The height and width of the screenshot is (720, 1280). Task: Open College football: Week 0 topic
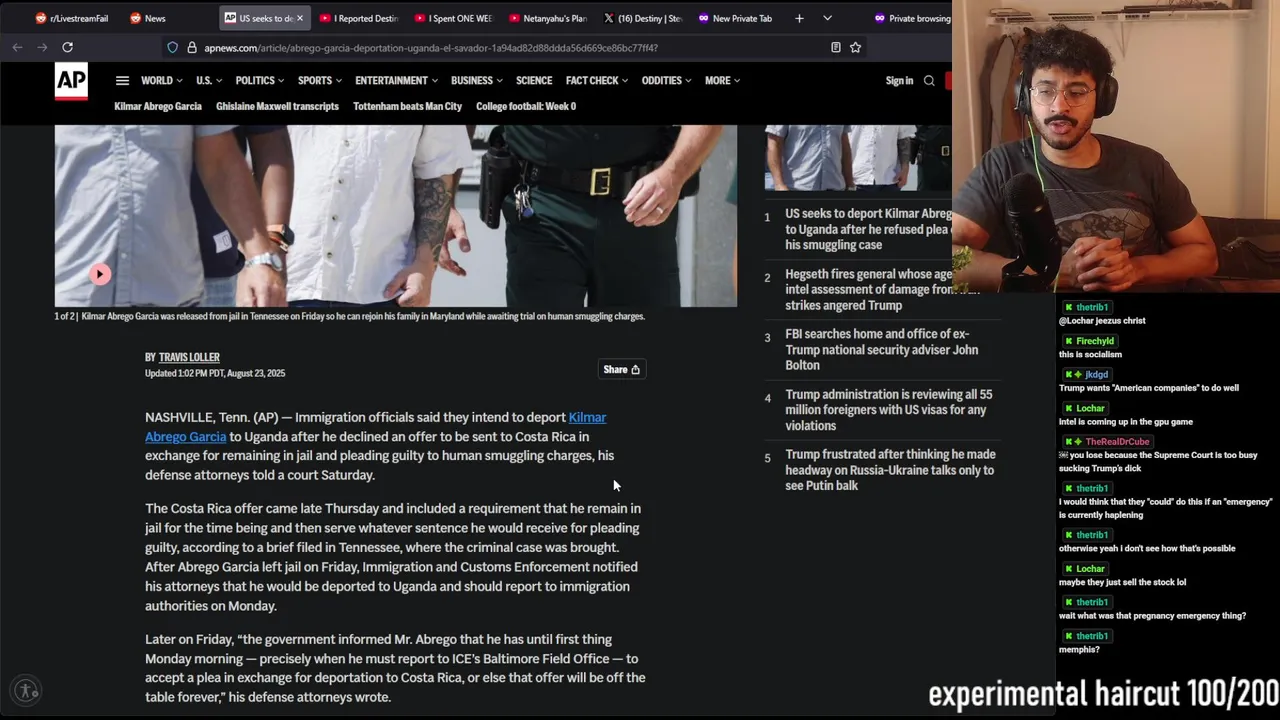click(526, 106)
